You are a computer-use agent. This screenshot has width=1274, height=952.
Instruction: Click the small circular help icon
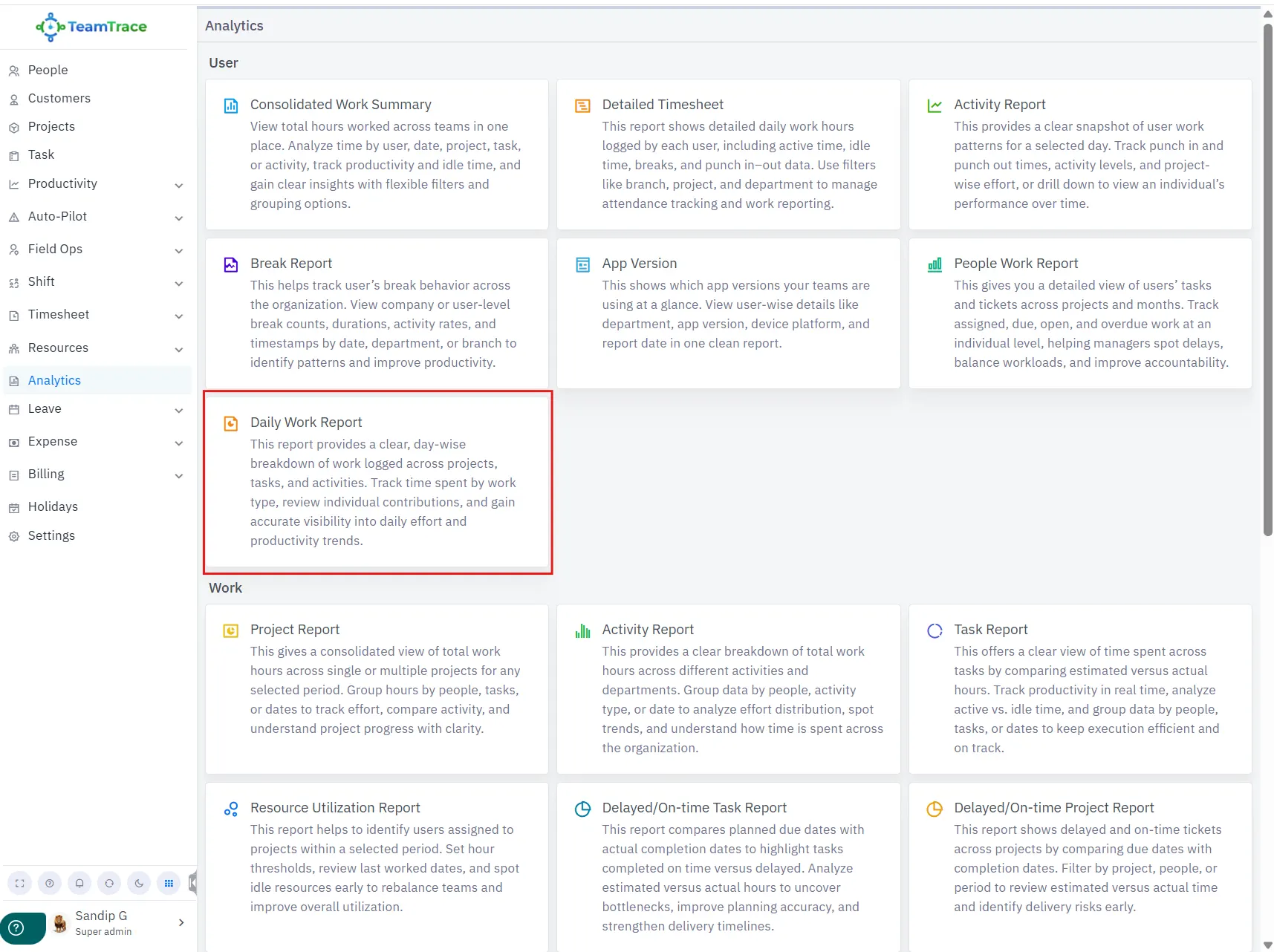coord(50,883)
